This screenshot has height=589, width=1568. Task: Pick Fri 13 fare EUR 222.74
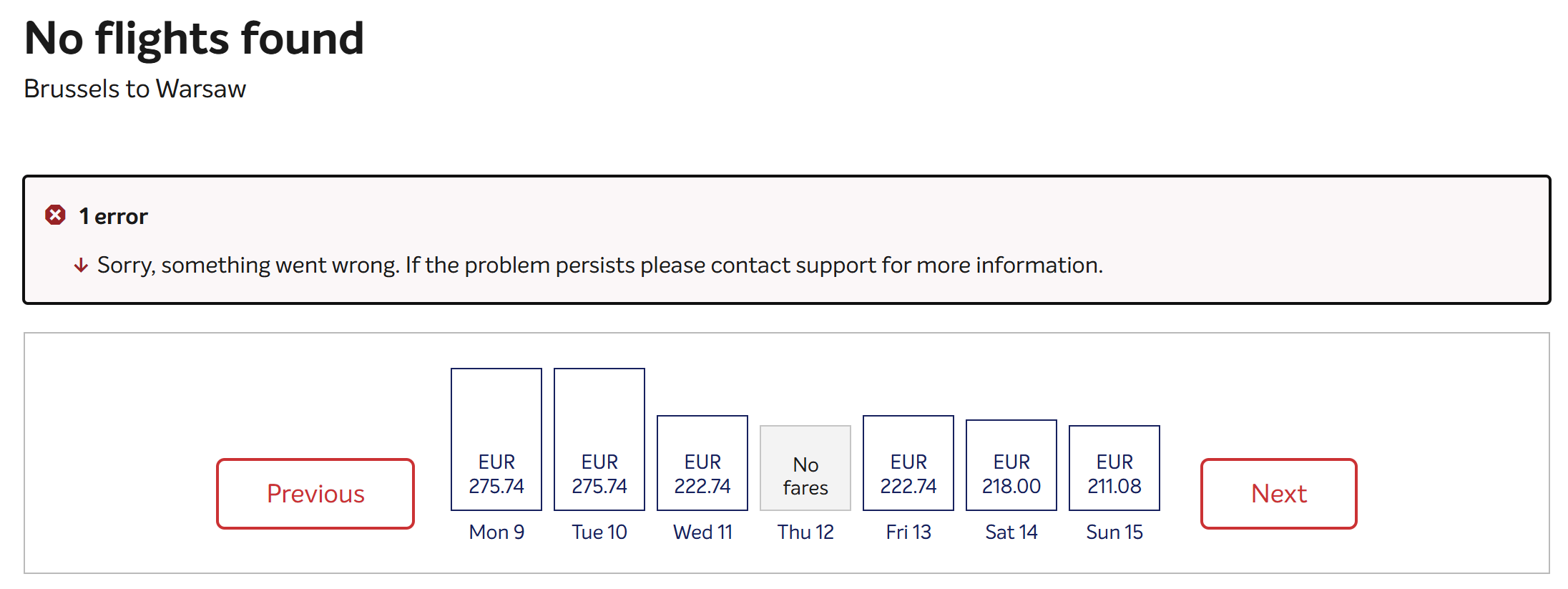pos(908,463)
